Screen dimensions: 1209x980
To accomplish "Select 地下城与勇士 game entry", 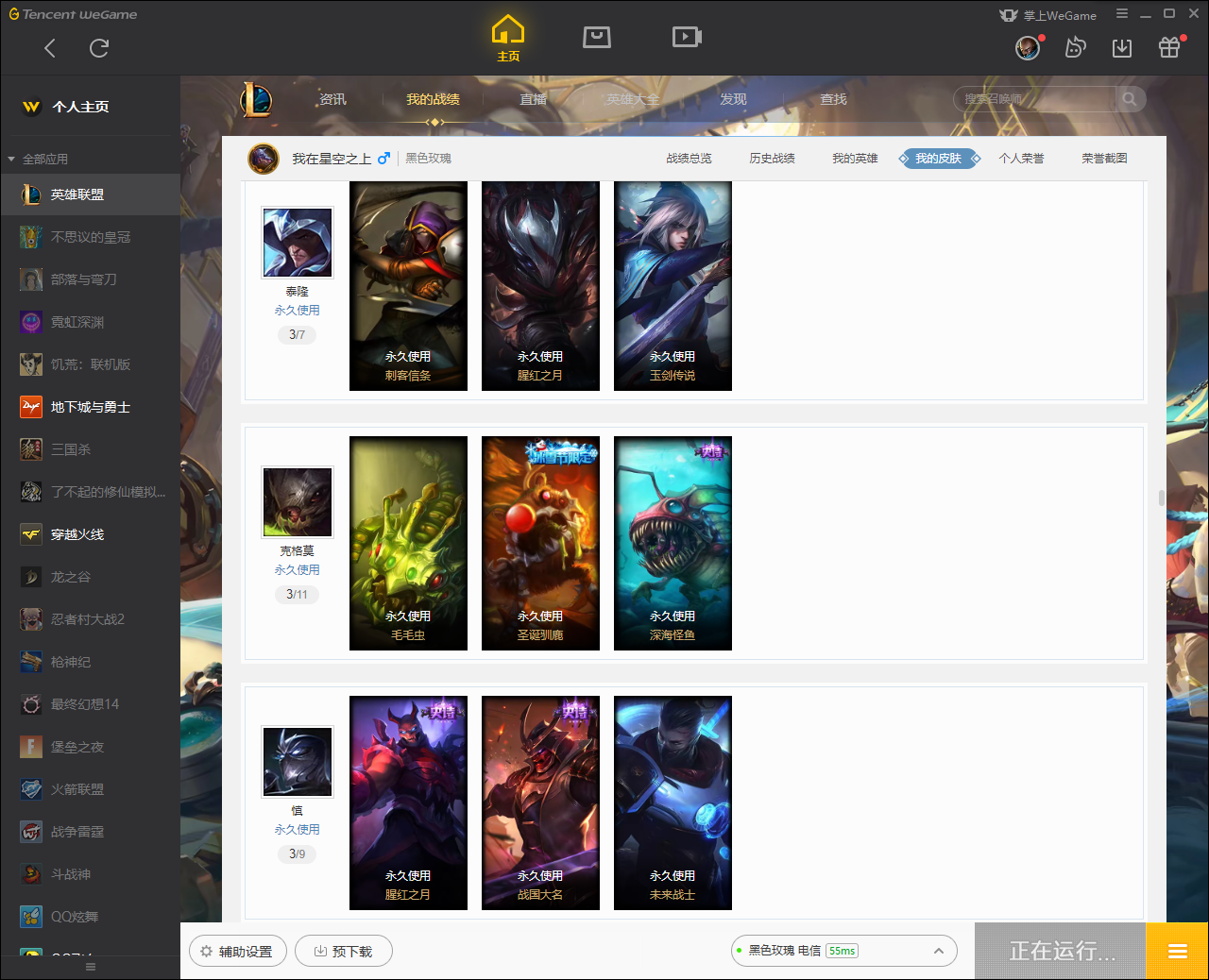I will 91,407.
